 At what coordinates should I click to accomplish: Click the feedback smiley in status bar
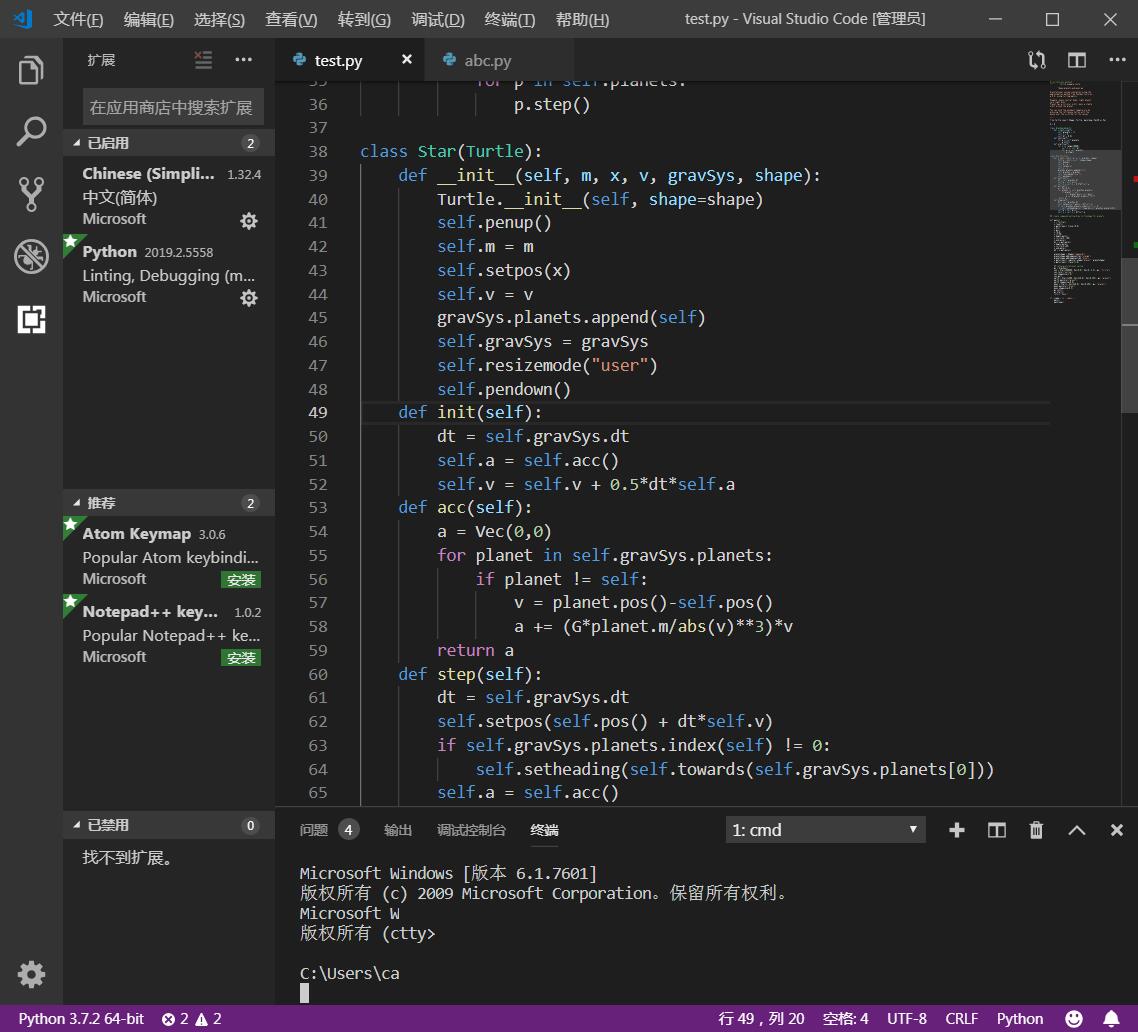(x=1074, y=1019)
